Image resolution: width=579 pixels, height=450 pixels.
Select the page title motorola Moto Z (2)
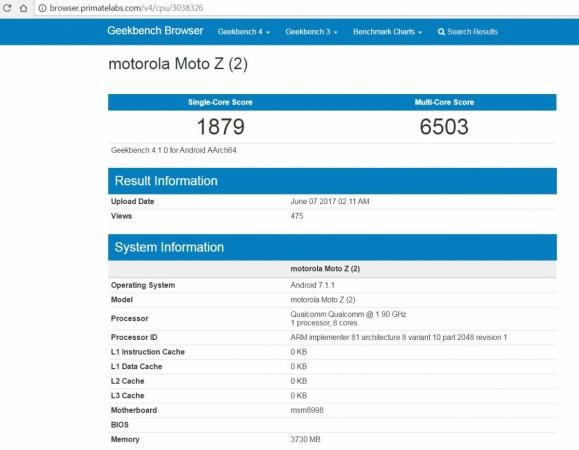tap(178, 64)
